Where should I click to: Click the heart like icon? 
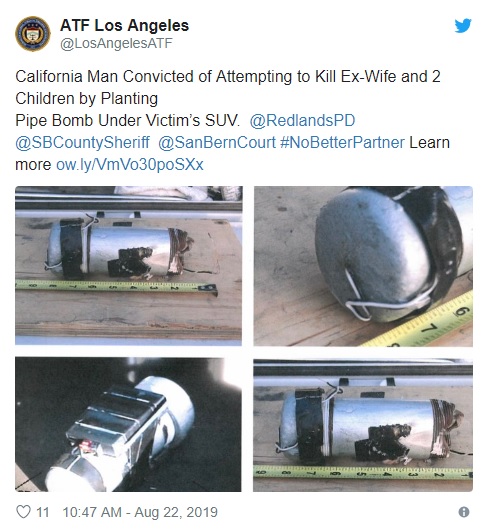click(x=23, y=511)
